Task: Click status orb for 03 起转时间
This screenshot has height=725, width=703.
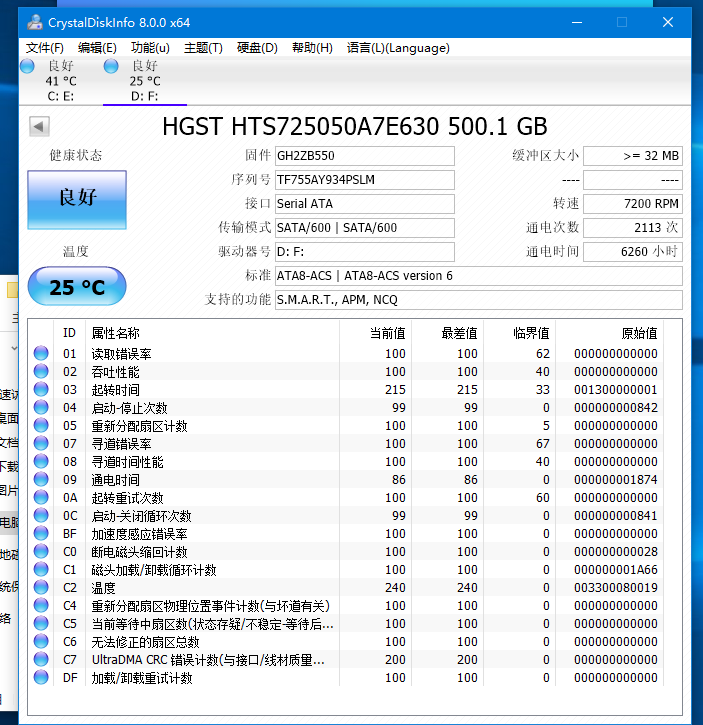Action: pyautogui.click(x=41, y=389)
